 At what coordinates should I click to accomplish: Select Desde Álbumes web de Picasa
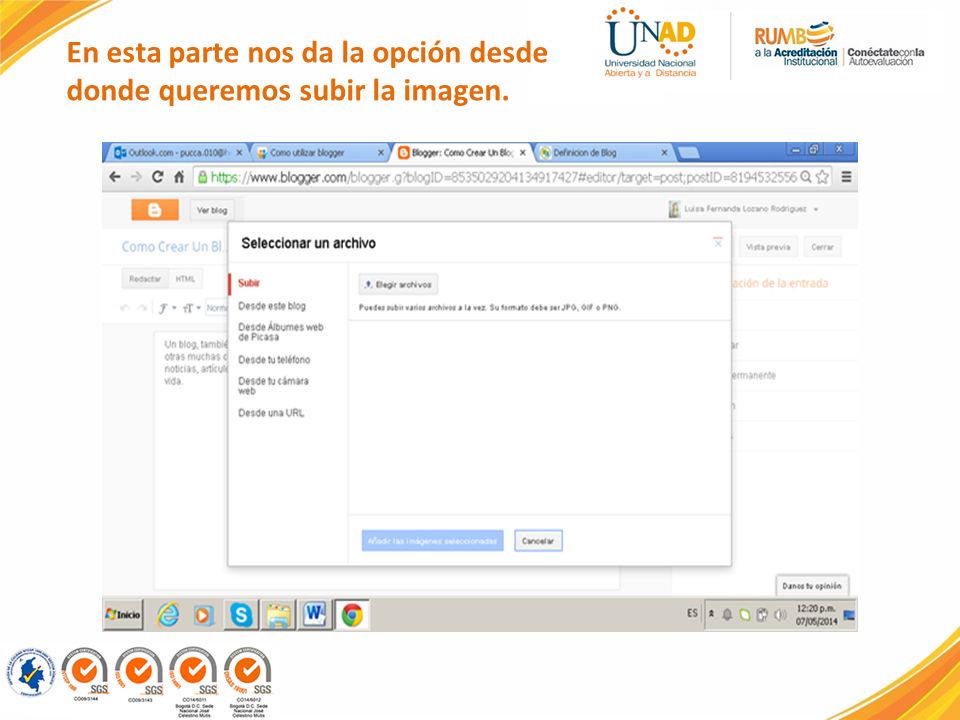click(x=280, y=332)
